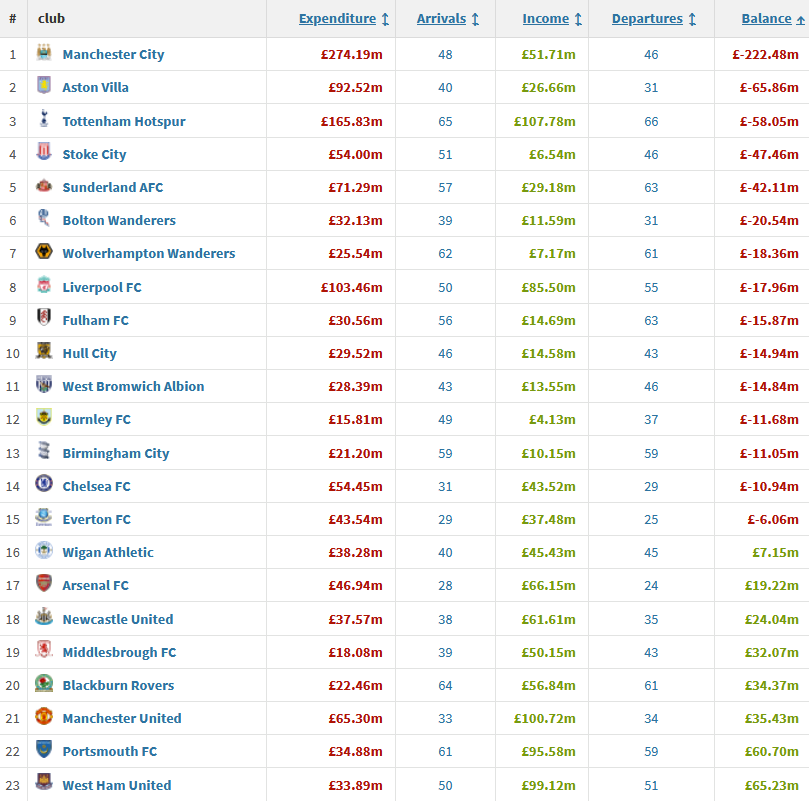Click the West Ham United crest icon

pos(44,782)
